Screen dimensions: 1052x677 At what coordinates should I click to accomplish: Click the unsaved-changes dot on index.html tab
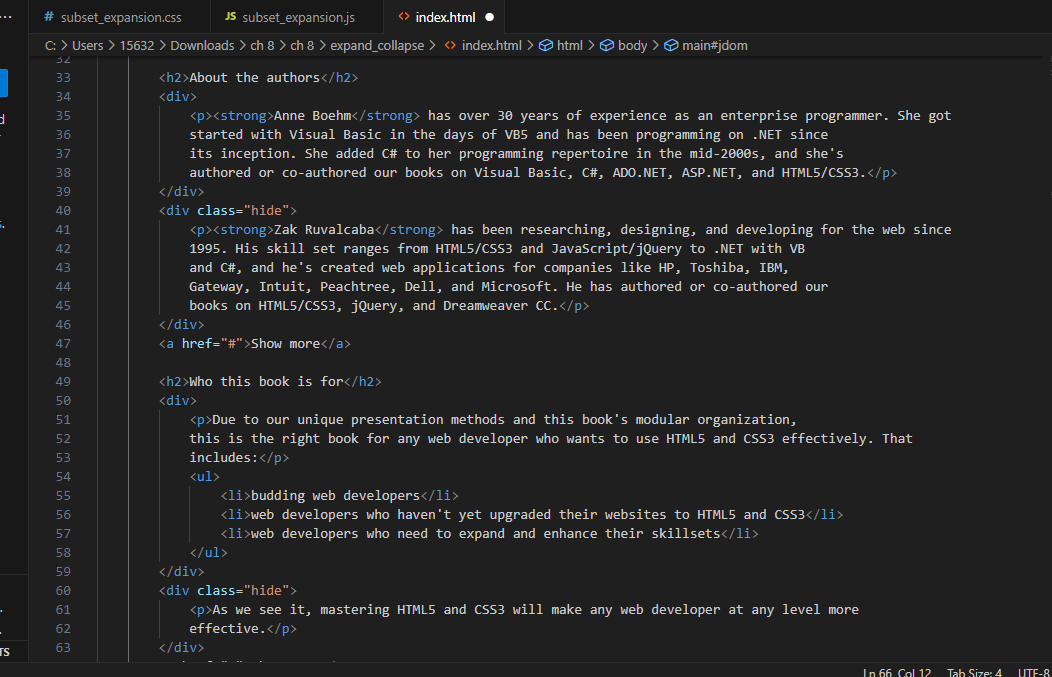(x=488, y=17)
